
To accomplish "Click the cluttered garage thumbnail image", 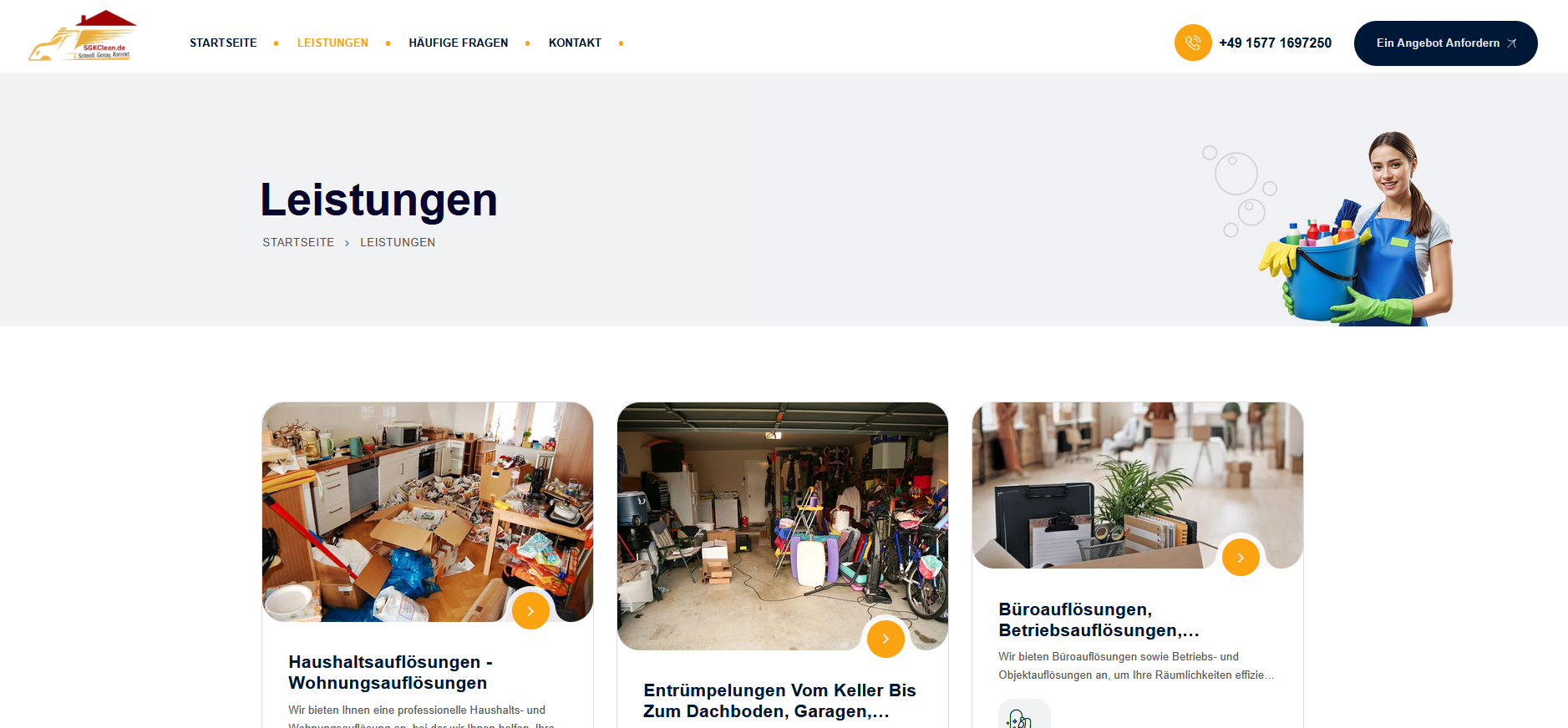I will pyautogui.click(x=783, y=526).
